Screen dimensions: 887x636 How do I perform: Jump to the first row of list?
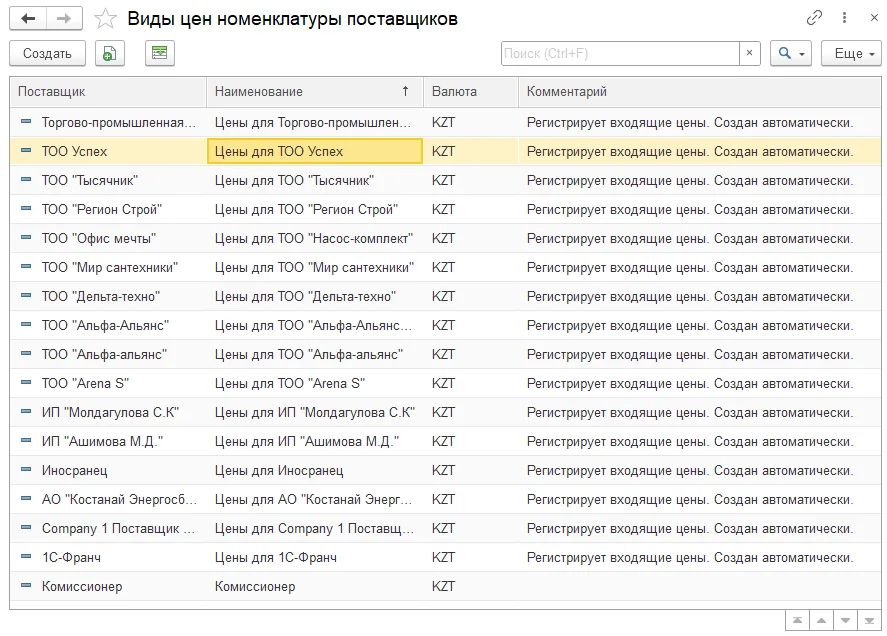pyautogui.click(x=797, y=621)
